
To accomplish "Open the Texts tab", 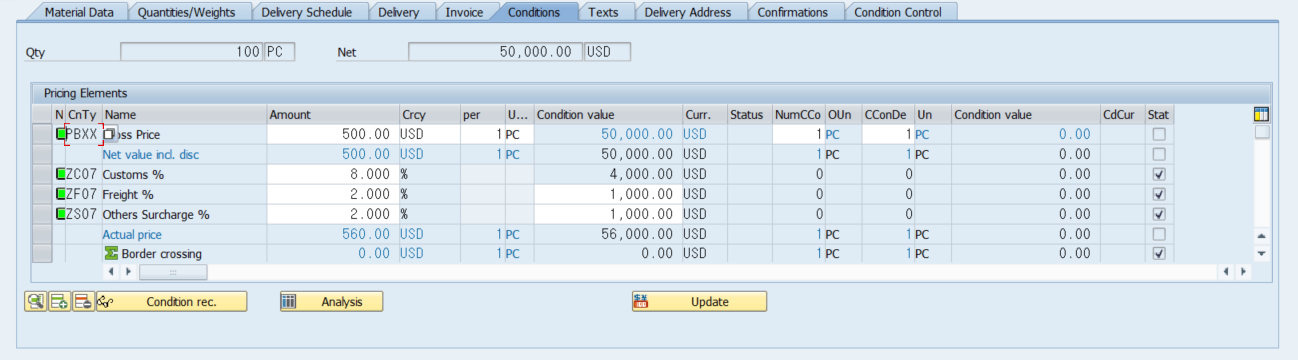I will point(603,12).
